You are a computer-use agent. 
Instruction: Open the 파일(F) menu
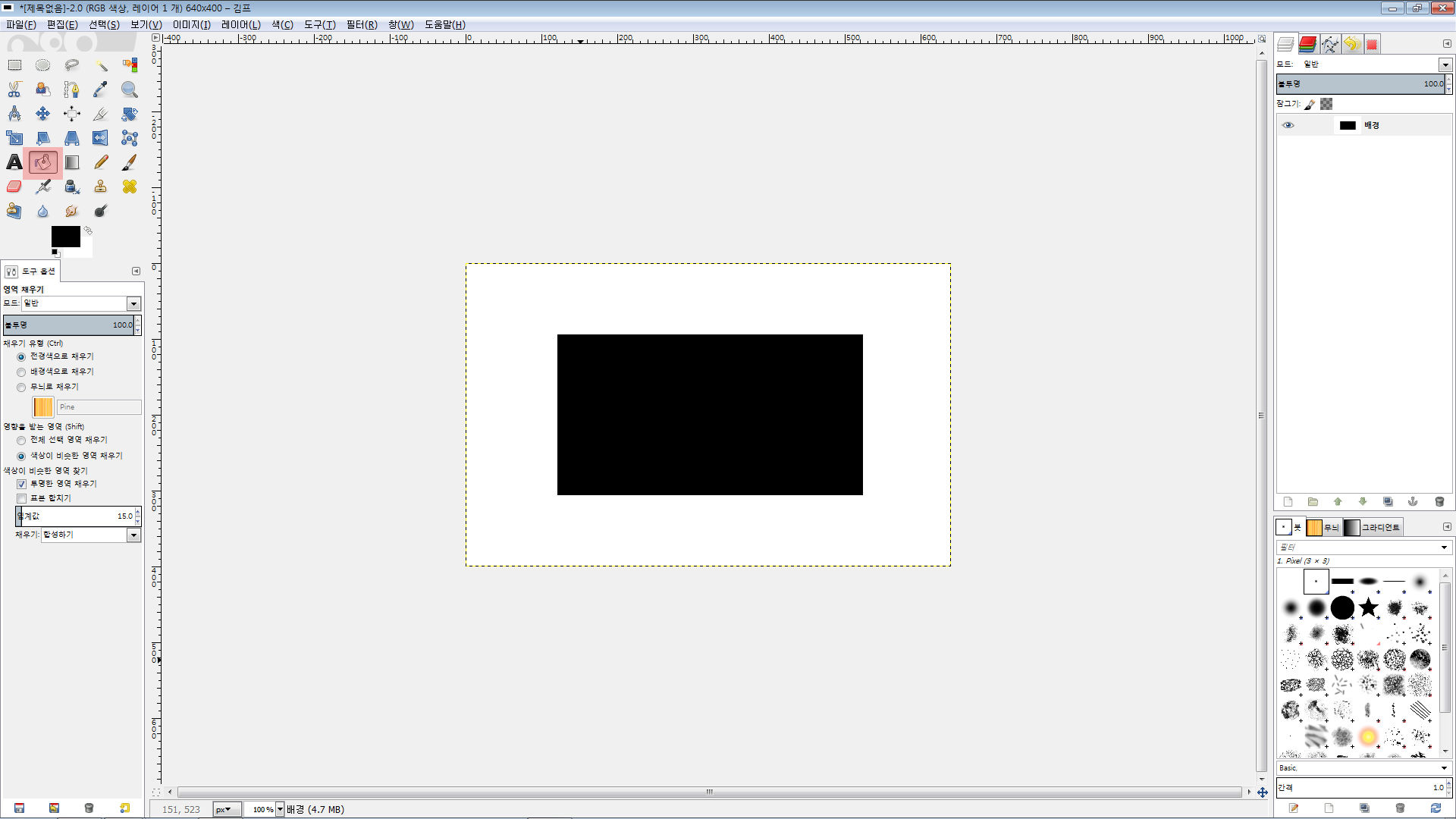pos(21,25)
